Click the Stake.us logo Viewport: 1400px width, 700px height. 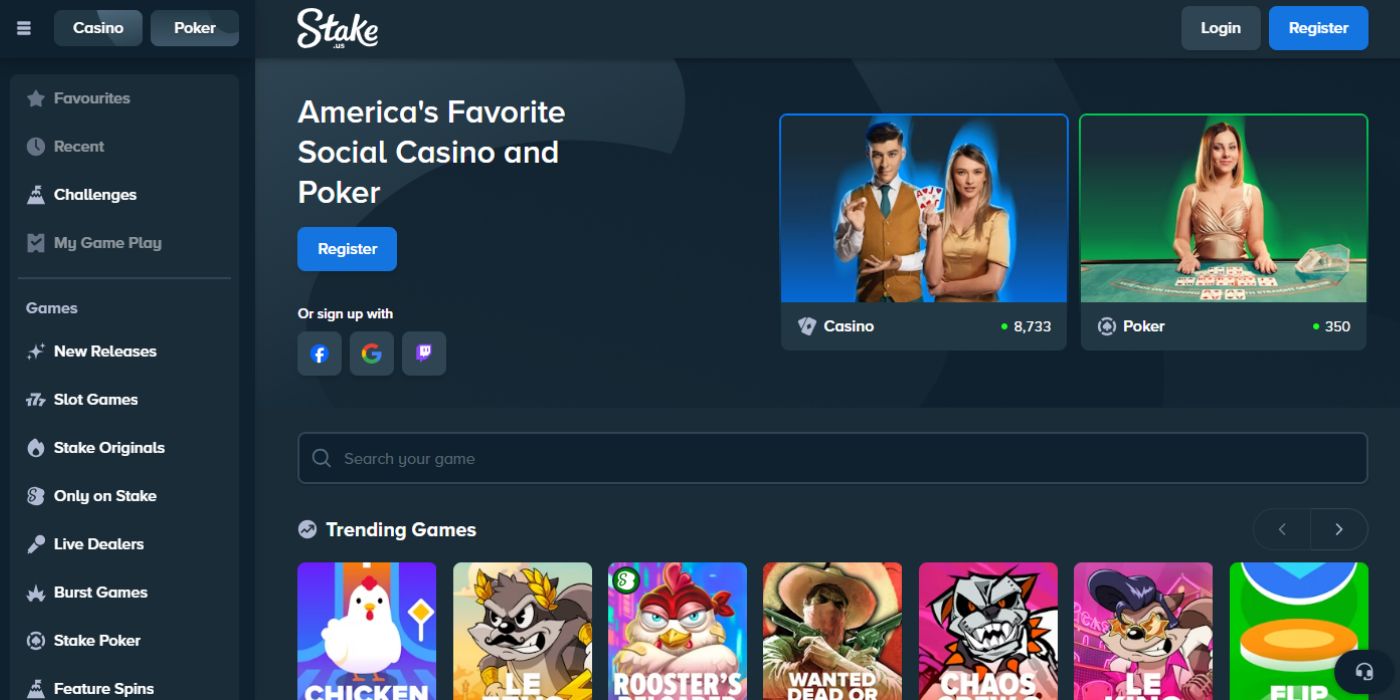coord(337,29)
